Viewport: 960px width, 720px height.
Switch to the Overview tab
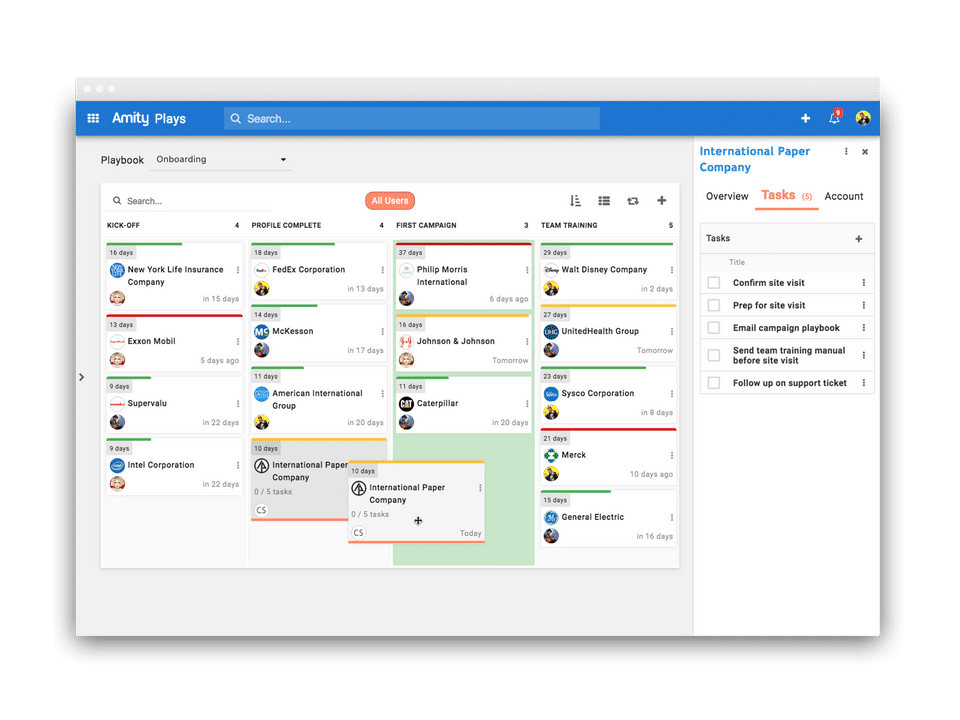point(727,197)
